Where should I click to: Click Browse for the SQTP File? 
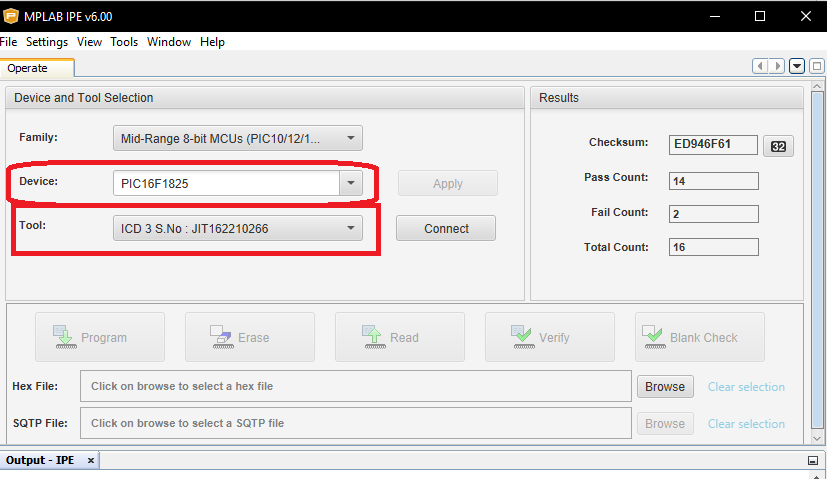[x=665, y=423]
